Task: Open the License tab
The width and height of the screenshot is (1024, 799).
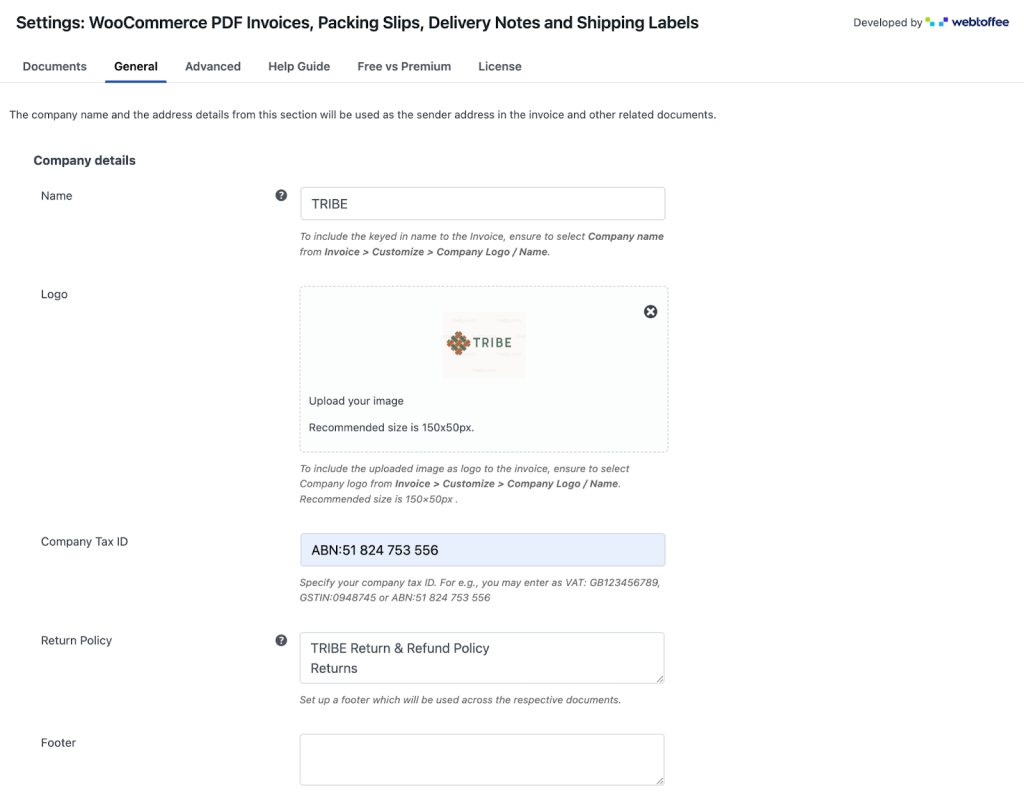Action: pyautogui.click(x=500, y=66)
